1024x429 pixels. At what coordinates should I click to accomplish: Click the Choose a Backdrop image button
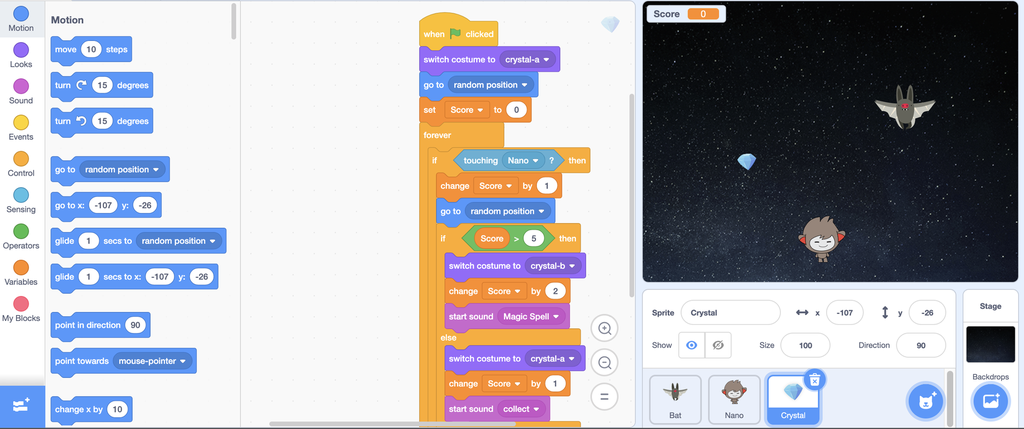[x=990, y=401]
